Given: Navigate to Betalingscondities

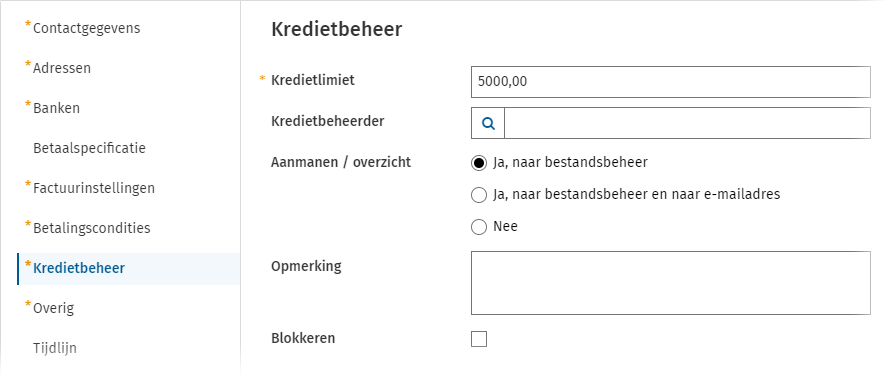Looking at the screenshot, I should [x=92, y=228].
